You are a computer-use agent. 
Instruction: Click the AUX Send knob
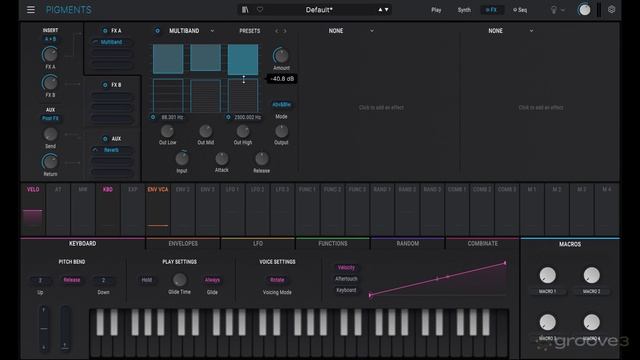coord(50,134)
